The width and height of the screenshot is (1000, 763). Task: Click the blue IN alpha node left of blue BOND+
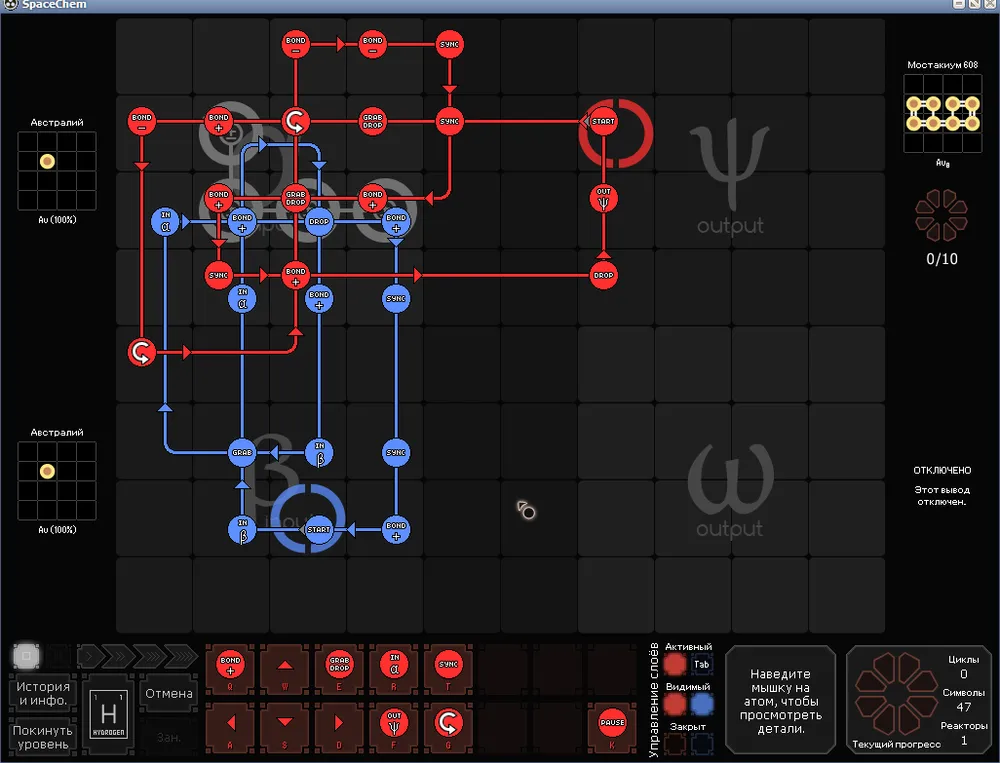click(x=165, y=221)
